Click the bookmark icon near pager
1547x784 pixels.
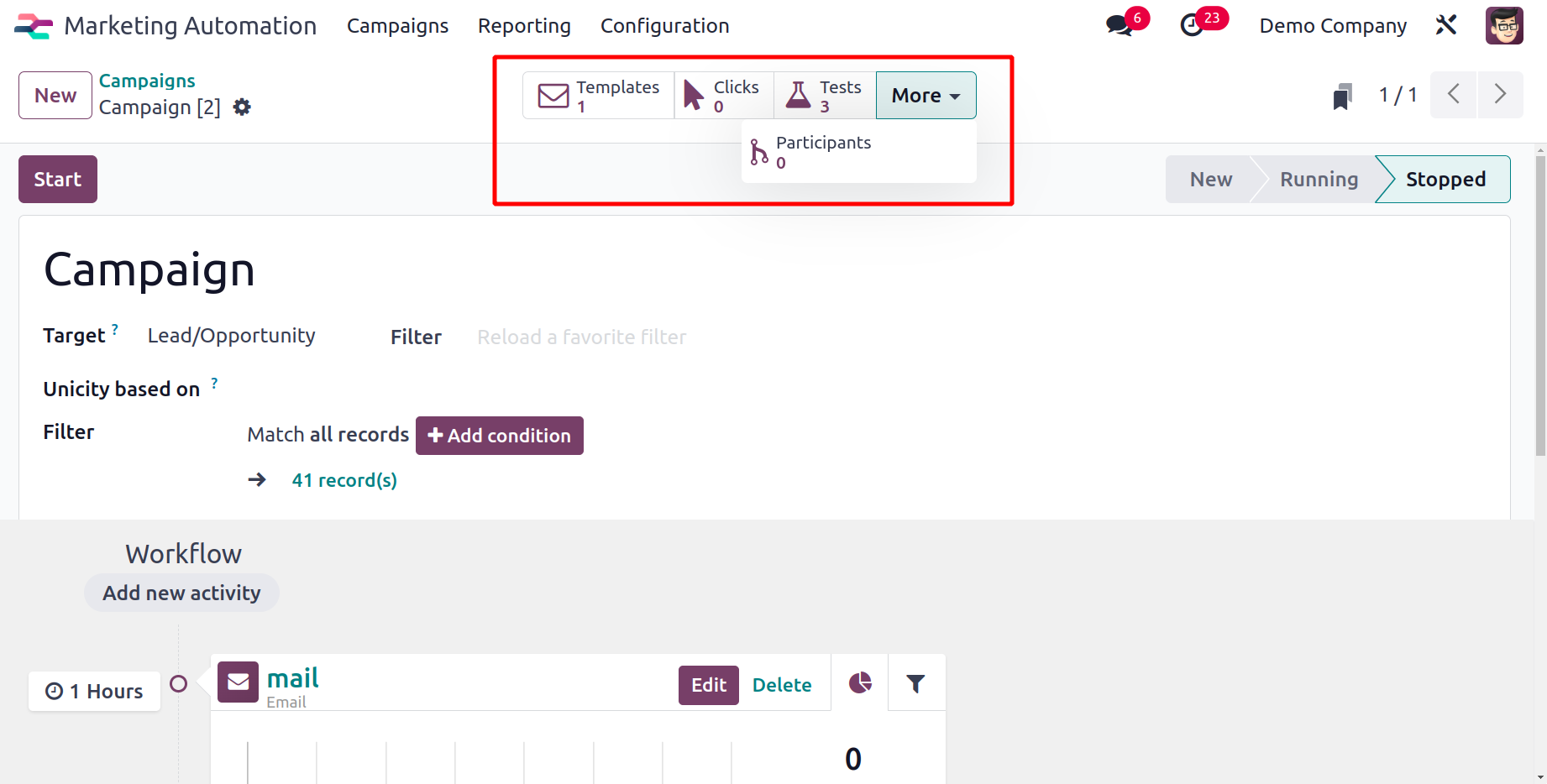tap(1342, 96)
